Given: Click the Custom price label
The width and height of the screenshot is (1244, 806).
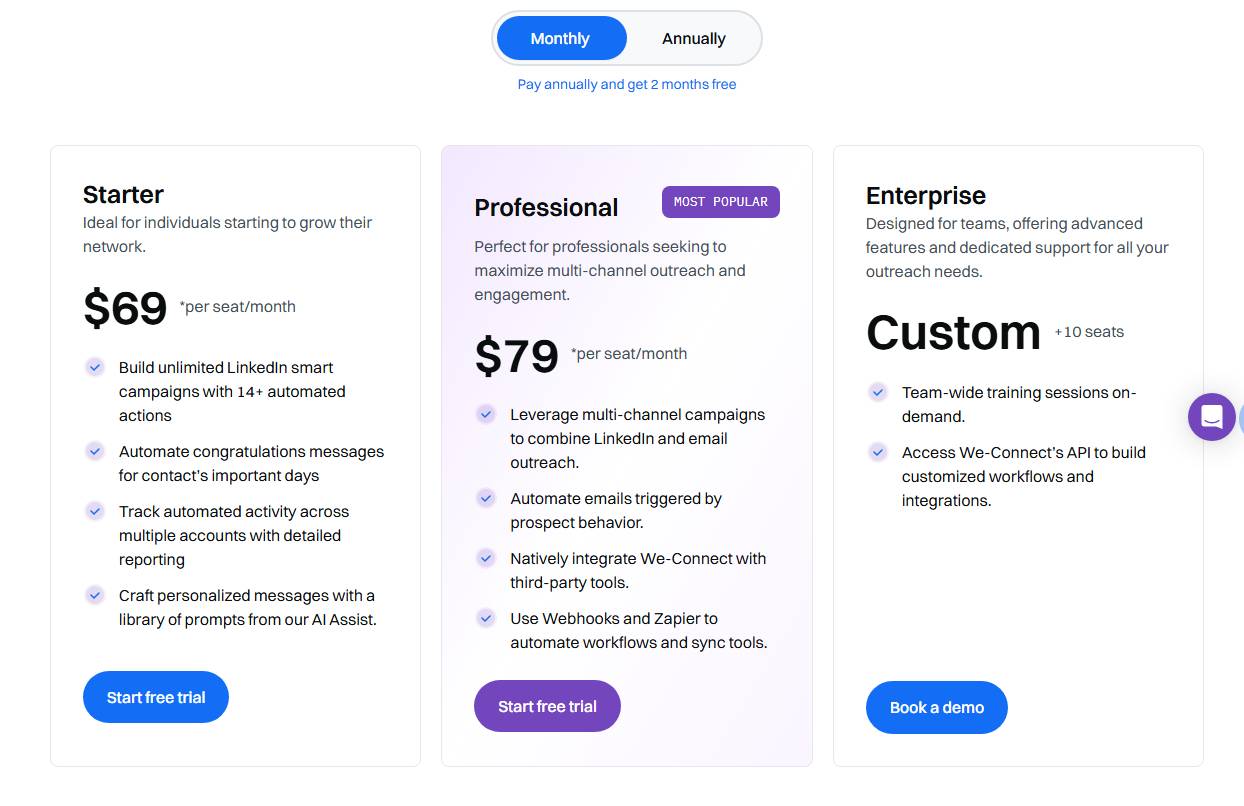Looking at the screenshot, I should [952, 333].
